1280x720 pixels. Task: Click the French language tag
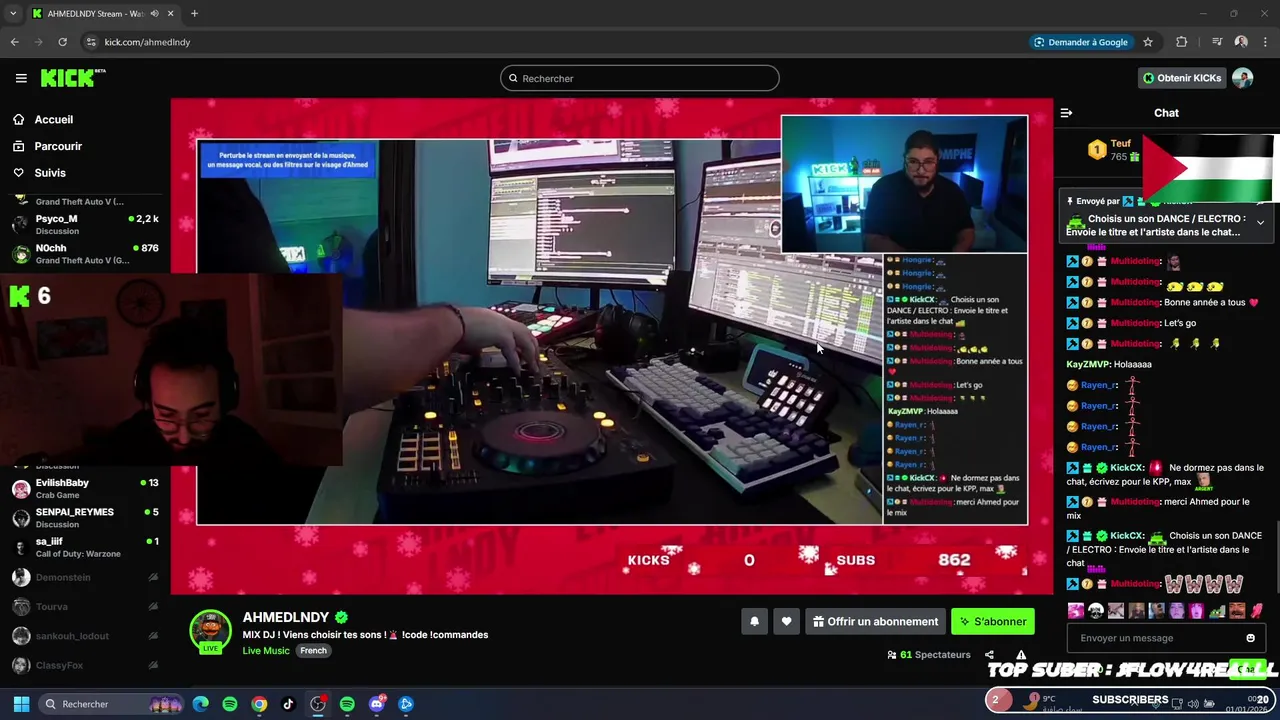tap(313, 650)
